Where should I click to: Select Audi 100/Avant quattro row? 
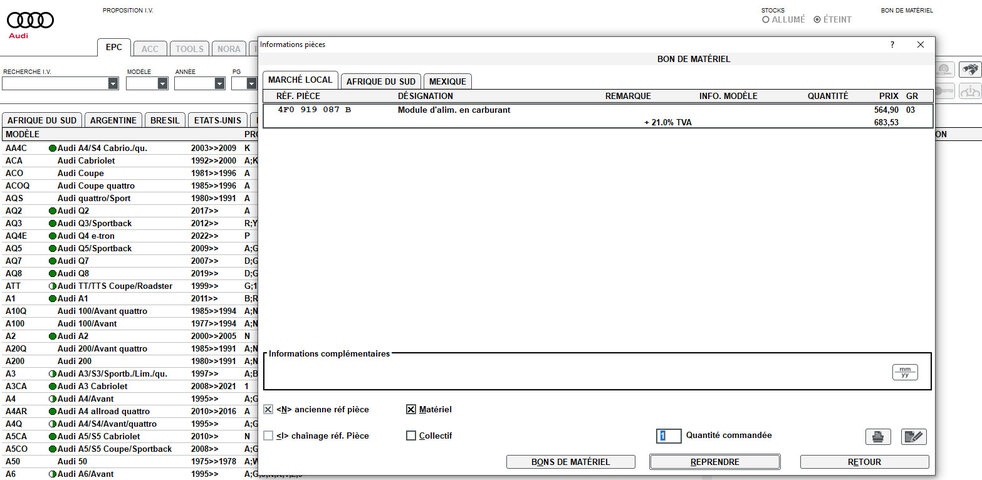tap(128, 311)
